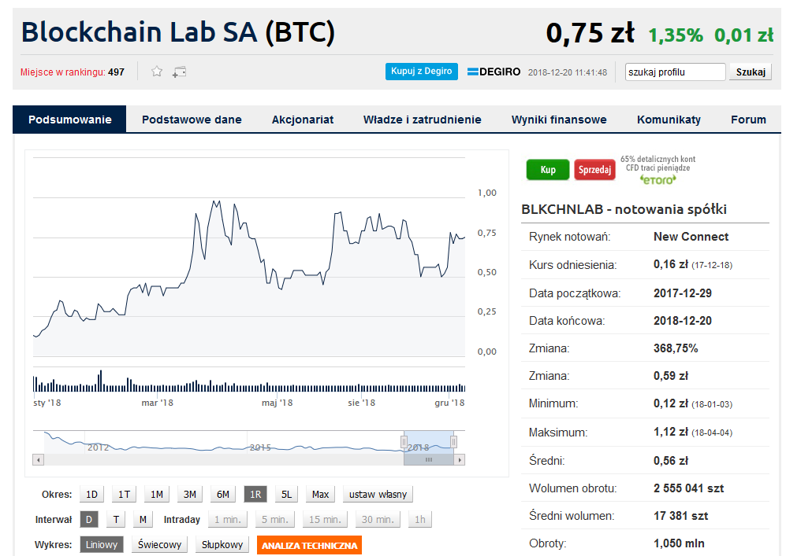Choose Słupkowy chart type

(222, 544)
